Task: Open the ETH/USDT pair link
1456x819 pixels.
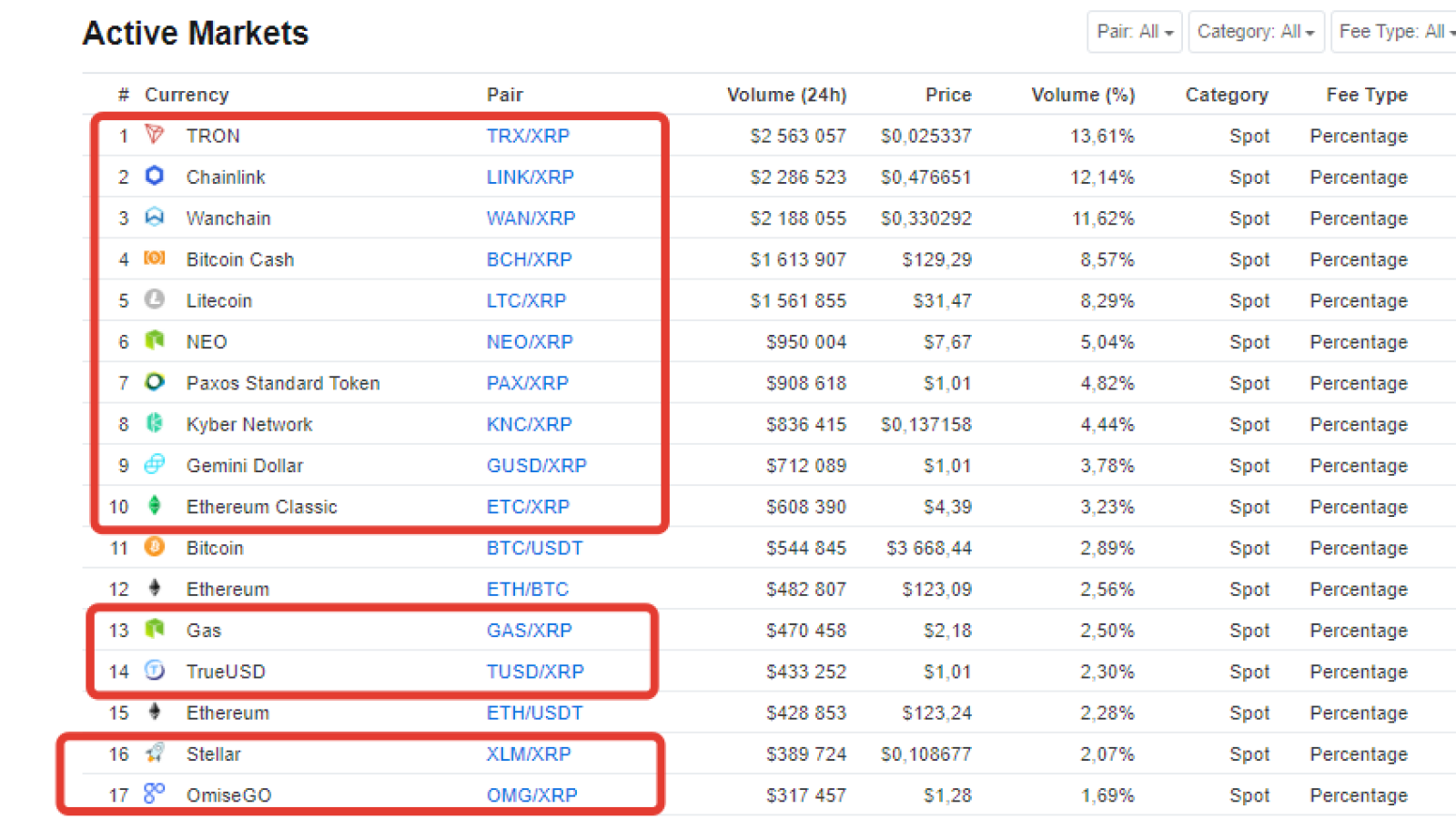Action: 535,713
